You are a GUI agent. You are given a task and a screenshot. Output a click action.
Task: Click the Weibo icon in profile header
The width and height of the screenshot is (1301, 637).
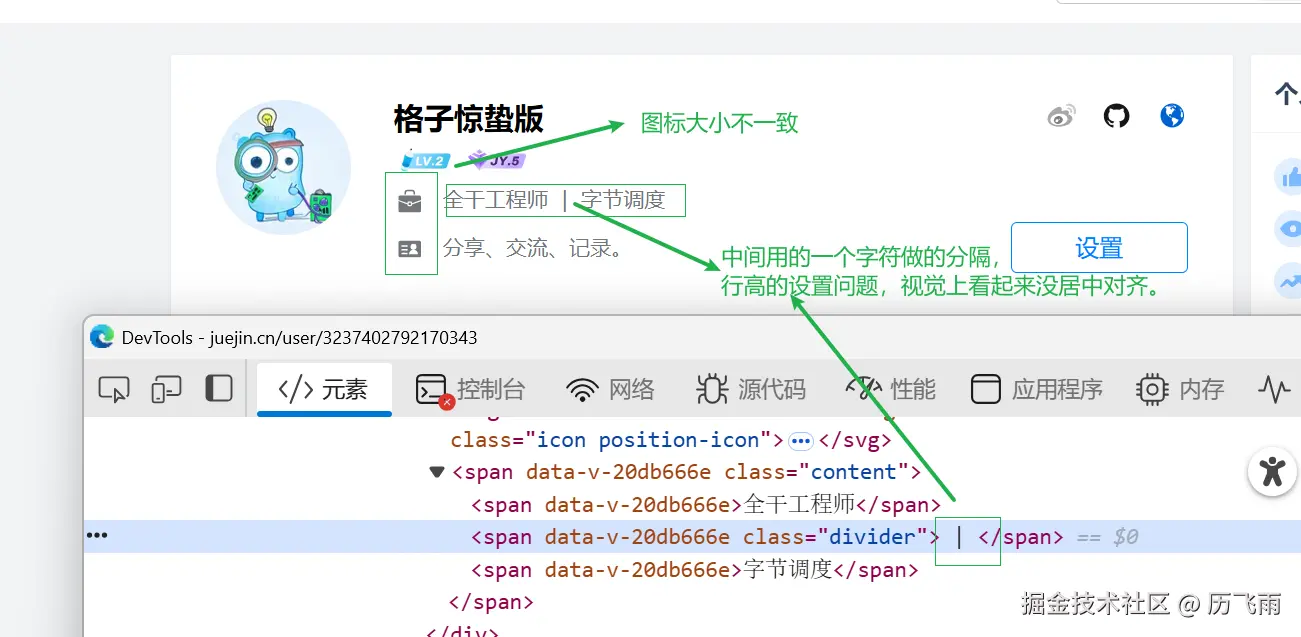click(1061, 116)
